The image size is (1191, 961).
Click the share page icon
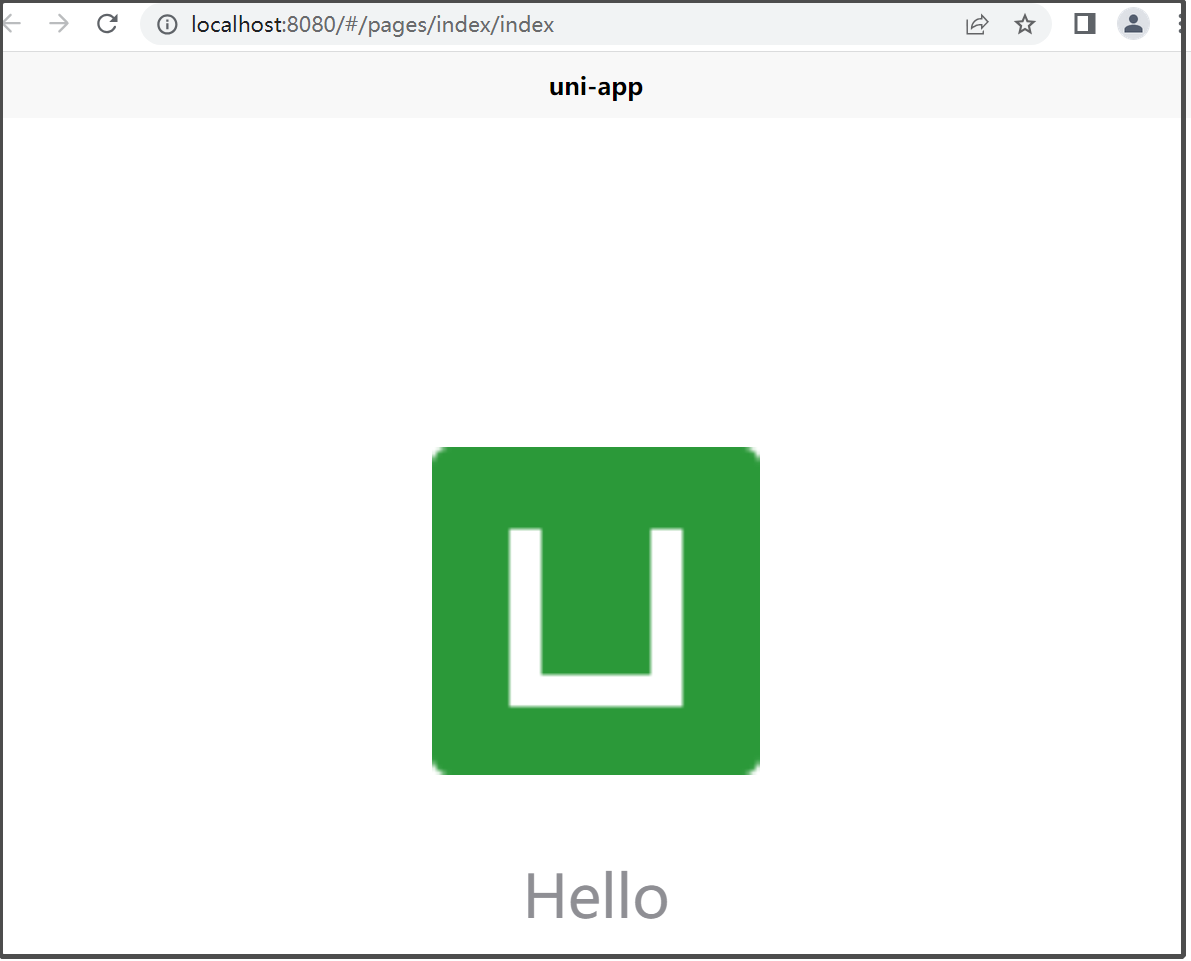click(x=976, y=25)
